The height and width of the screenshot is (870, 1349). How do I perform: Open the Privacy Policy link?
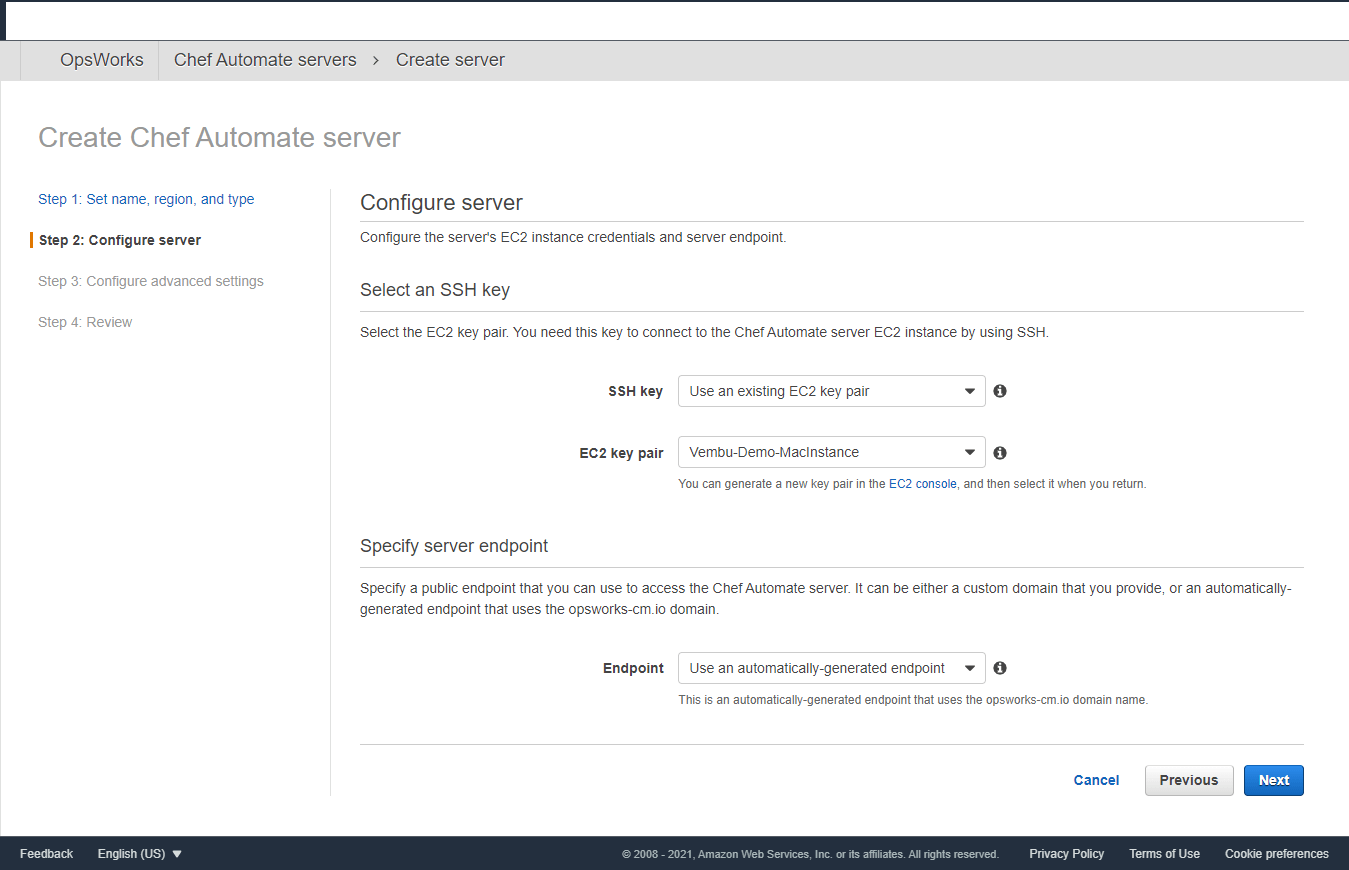[1067, 854]
